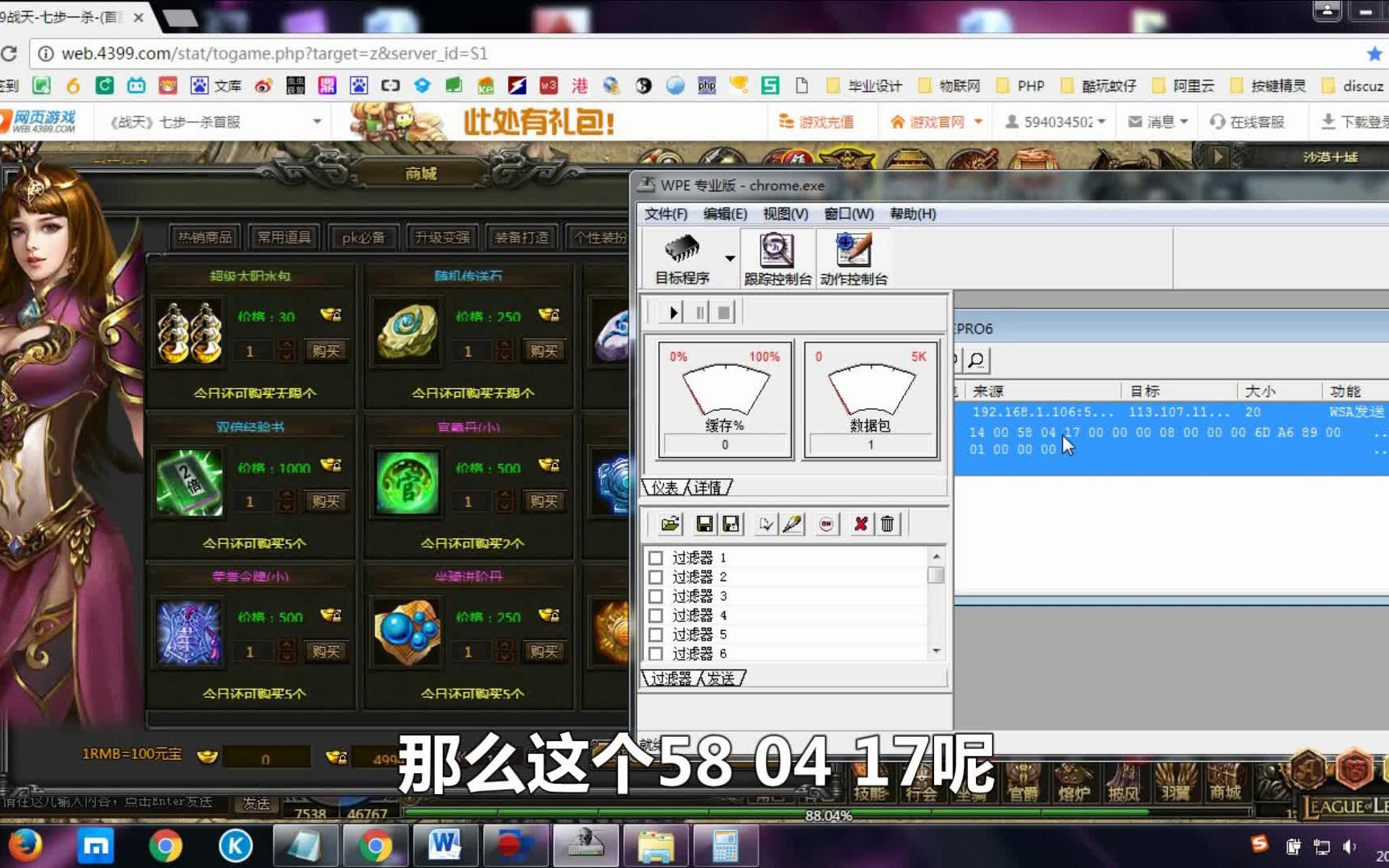Adjust quantity stepper for 双倍经验书
This screenshot has height=868, width=1389.
point(287,502)
